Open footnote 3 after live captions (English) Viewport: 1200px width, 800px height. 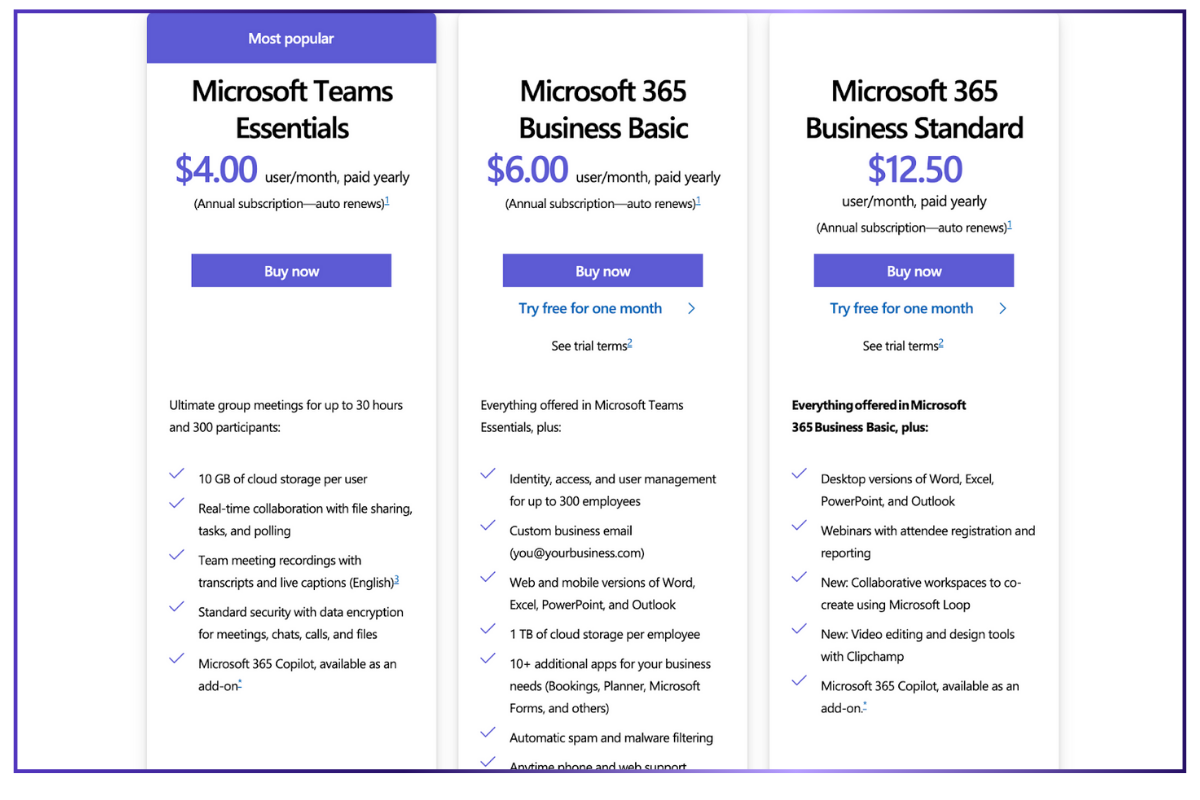396,580
